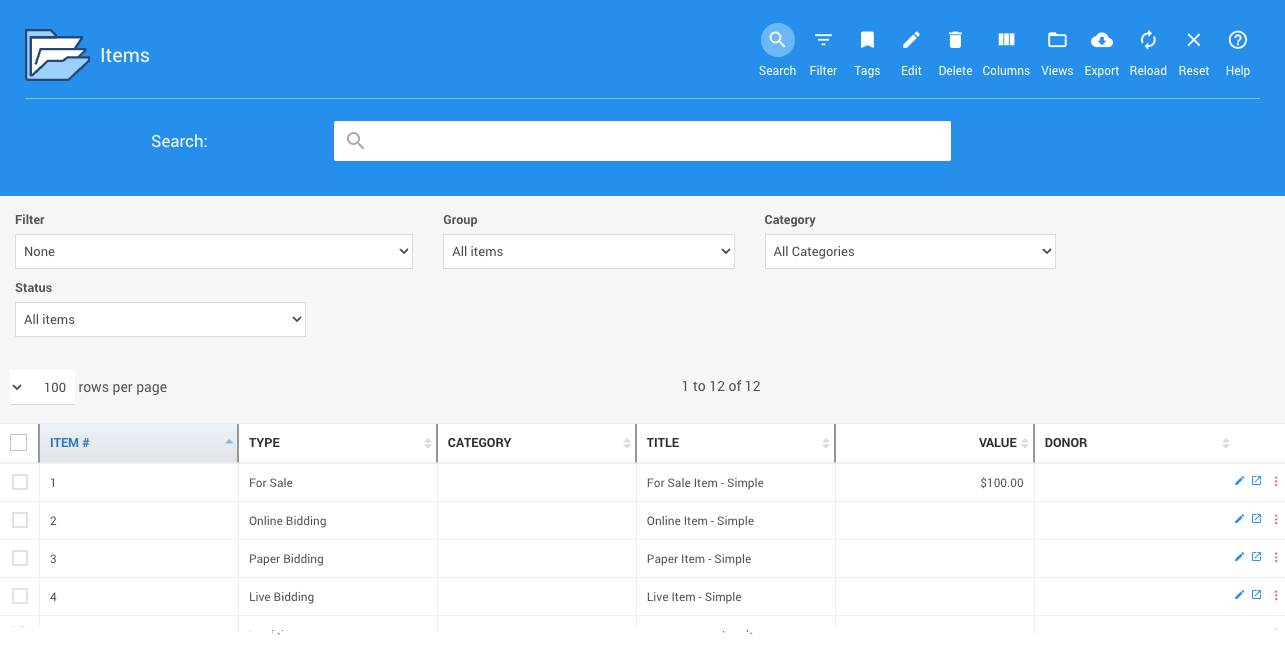Open the Tags bookmark icon
Image resolution: width=1285 pixels, height=659 pixels.
[867, 41]
